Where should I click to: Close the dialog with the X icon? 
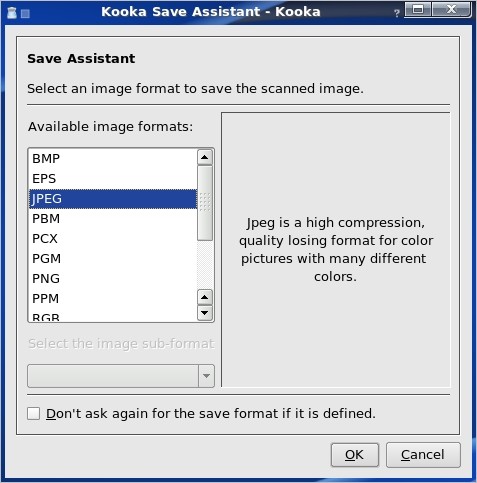[451, 9]
